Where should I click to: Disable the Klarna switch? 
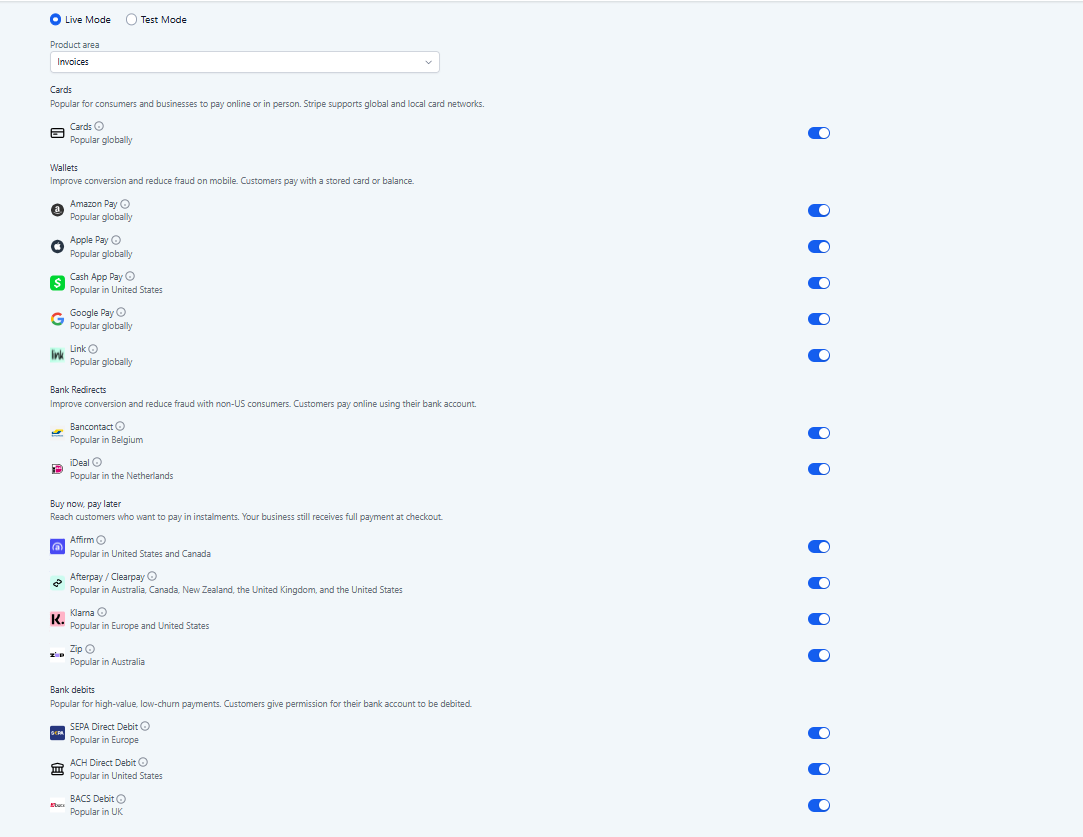(818, 619)
